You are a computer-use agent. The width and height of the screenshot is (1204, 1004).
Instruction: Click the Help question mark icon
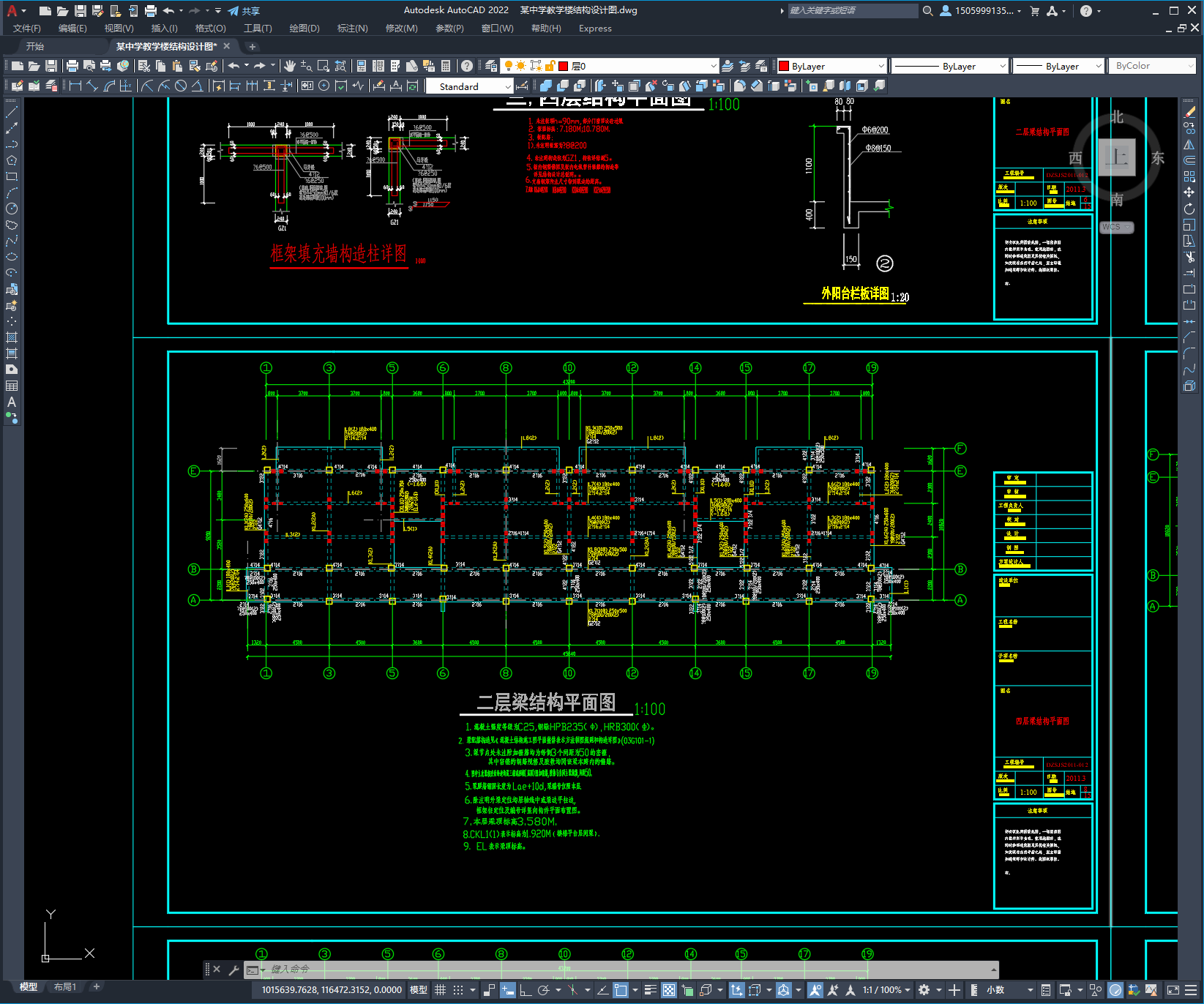pos(467,66)
